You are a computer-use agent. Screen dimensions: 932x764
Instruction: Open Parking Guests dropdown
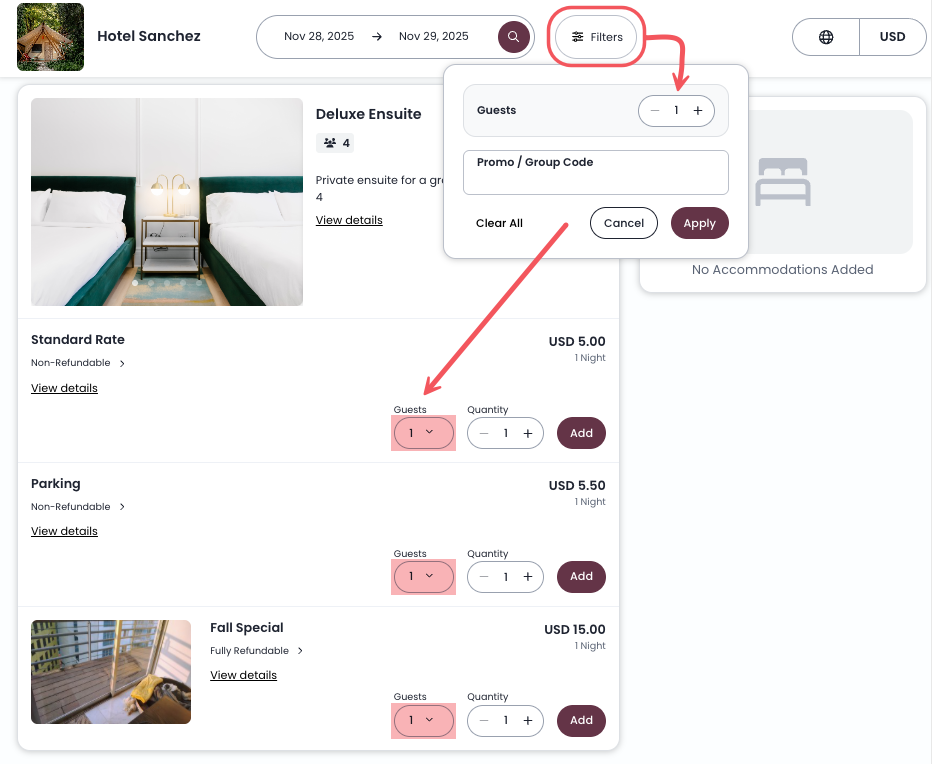pos(423,577)
